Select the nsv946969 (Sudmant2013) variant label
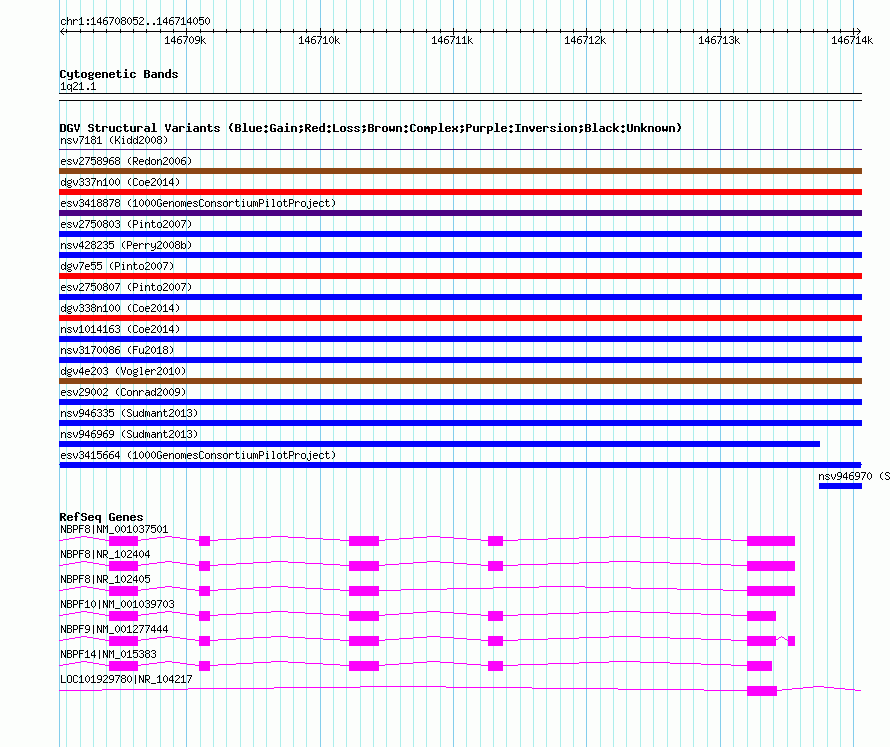Image resolution: width=890 pixels, height=747 pixels. click(x=129, y=434)
